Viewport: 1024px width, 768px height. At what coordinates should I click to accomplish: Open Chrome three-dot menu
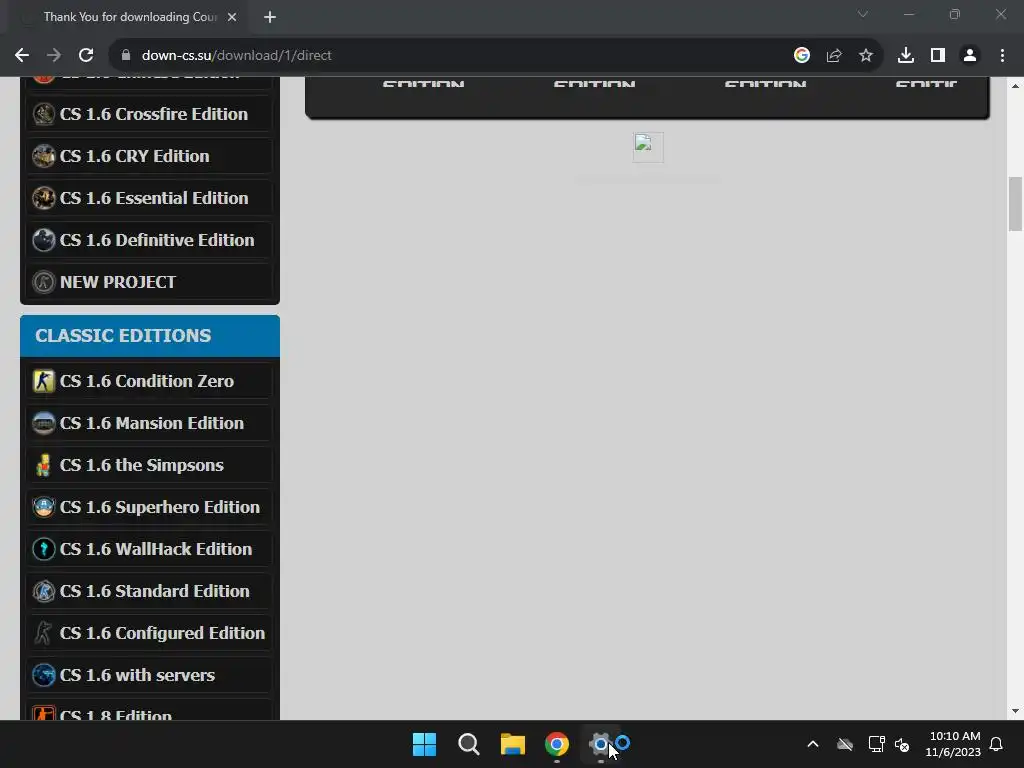pyautogui.click(x=1002, y=56)
